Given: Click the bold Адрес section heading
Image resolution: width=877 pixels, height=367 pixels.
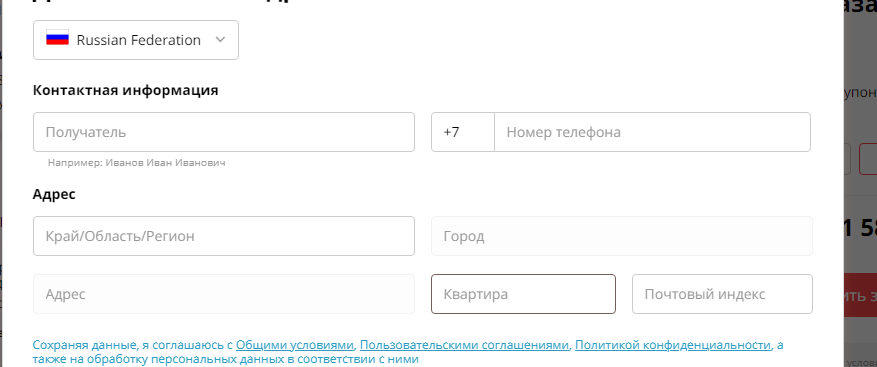Looking at the screenshot, I should pos(54,194).
